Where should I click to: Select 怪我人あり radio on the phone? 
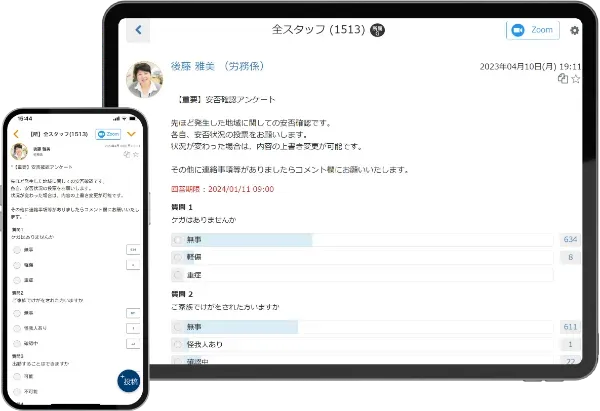[17, 328]
